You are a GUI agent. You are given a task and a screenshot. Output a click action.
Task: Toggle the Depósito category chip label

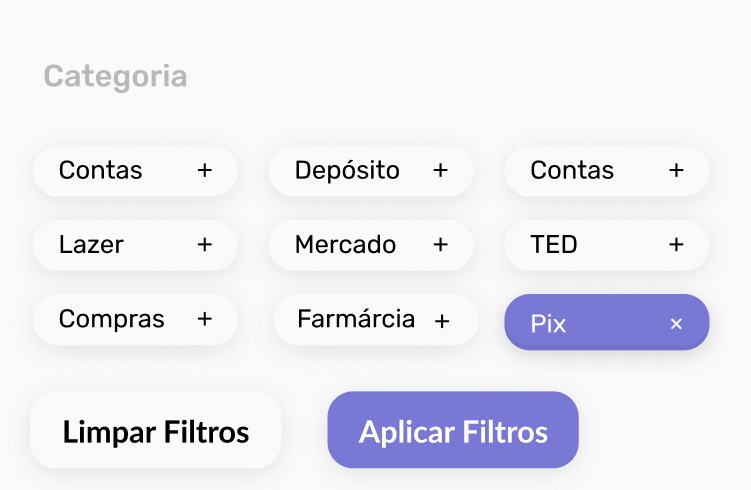[347, 171]
